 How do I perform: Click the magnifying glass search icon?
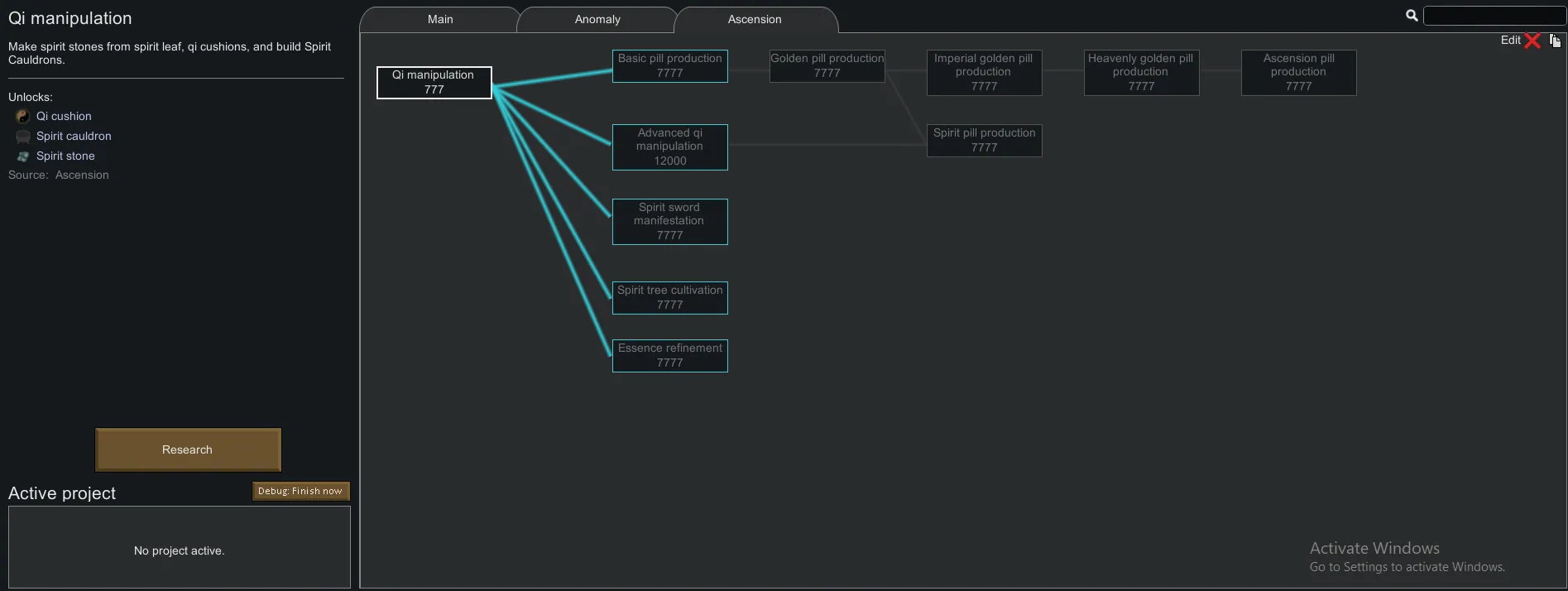(x=1412, y=15)
